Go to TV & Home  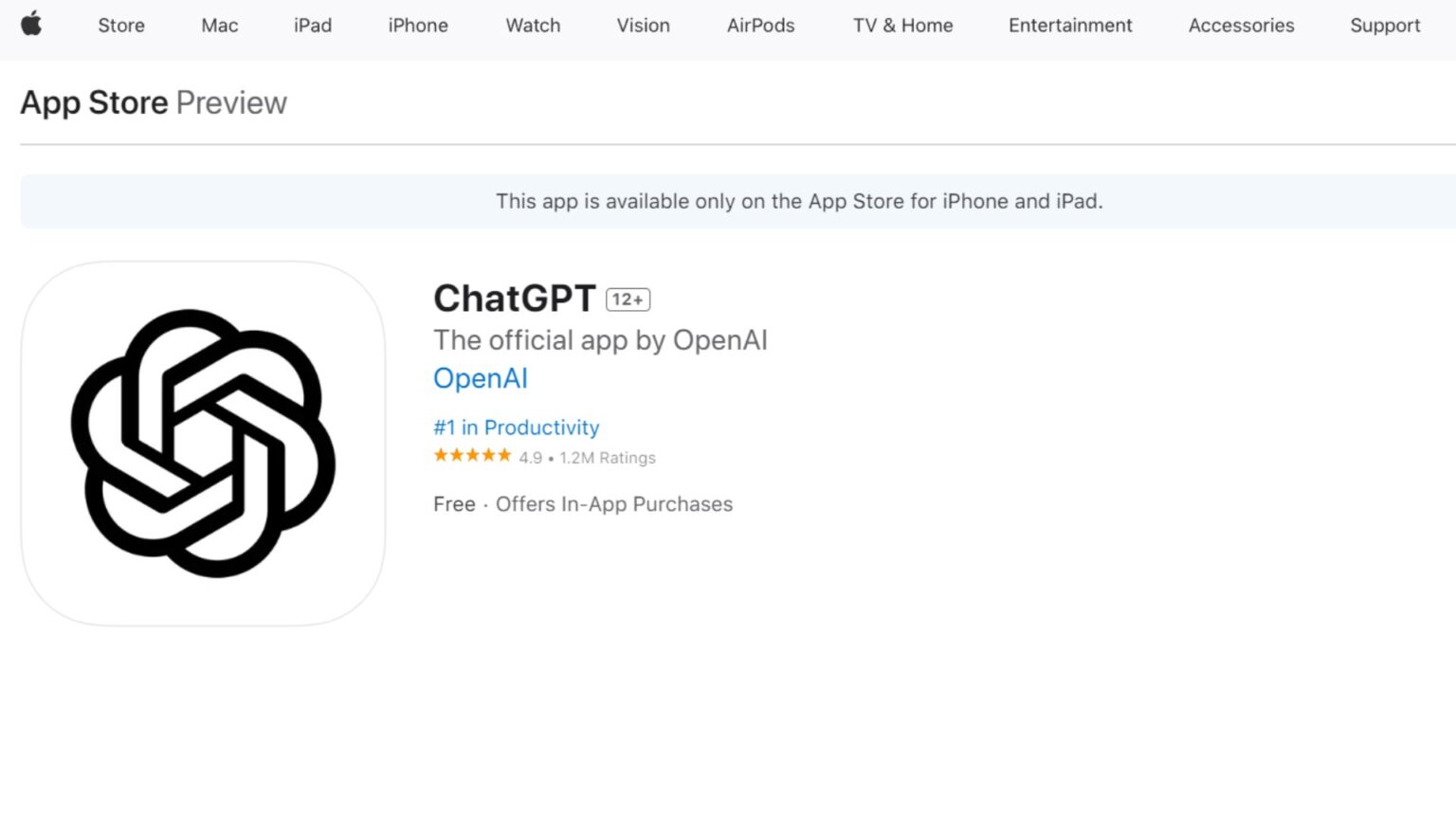click(x=902, y=26)
